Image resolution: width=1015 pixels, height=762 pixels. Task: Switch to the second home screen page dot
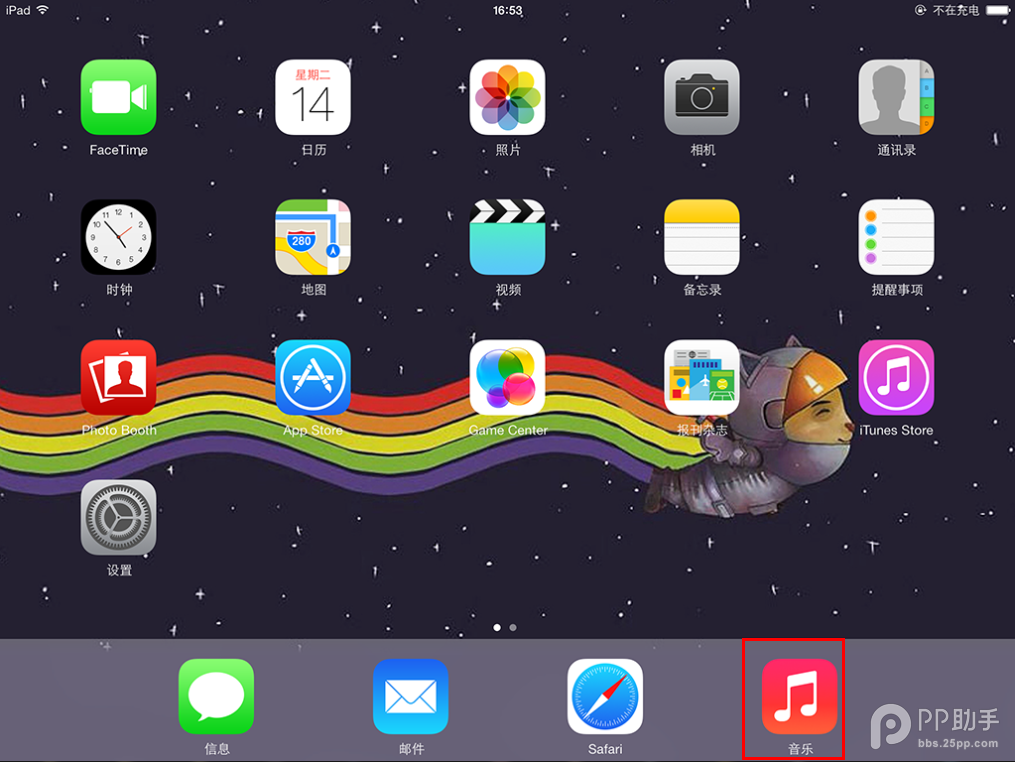513,627
